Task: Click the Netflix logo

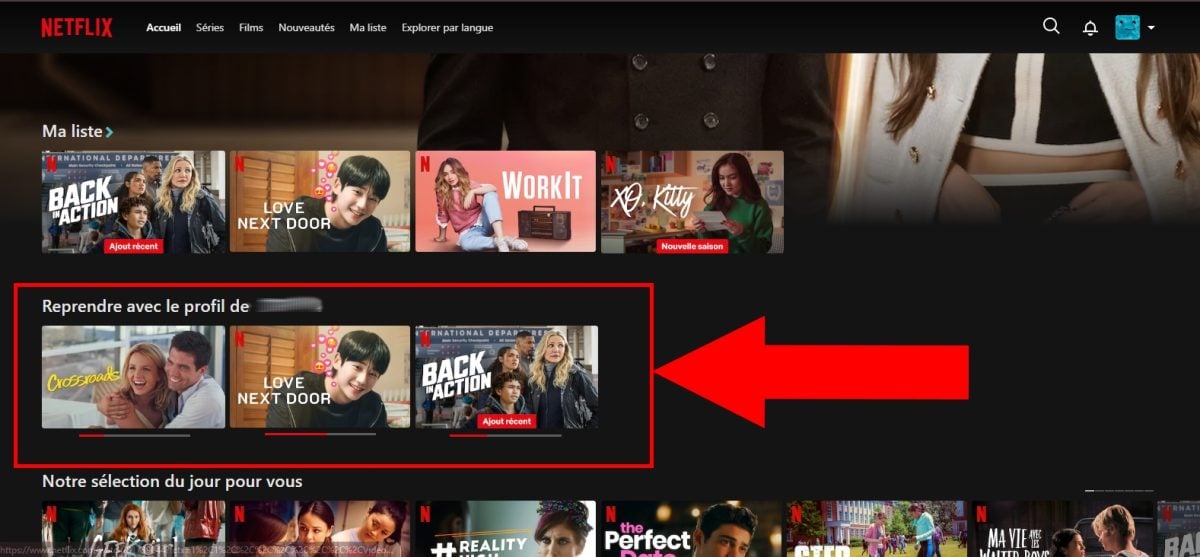Action: (x=77, y=28)
